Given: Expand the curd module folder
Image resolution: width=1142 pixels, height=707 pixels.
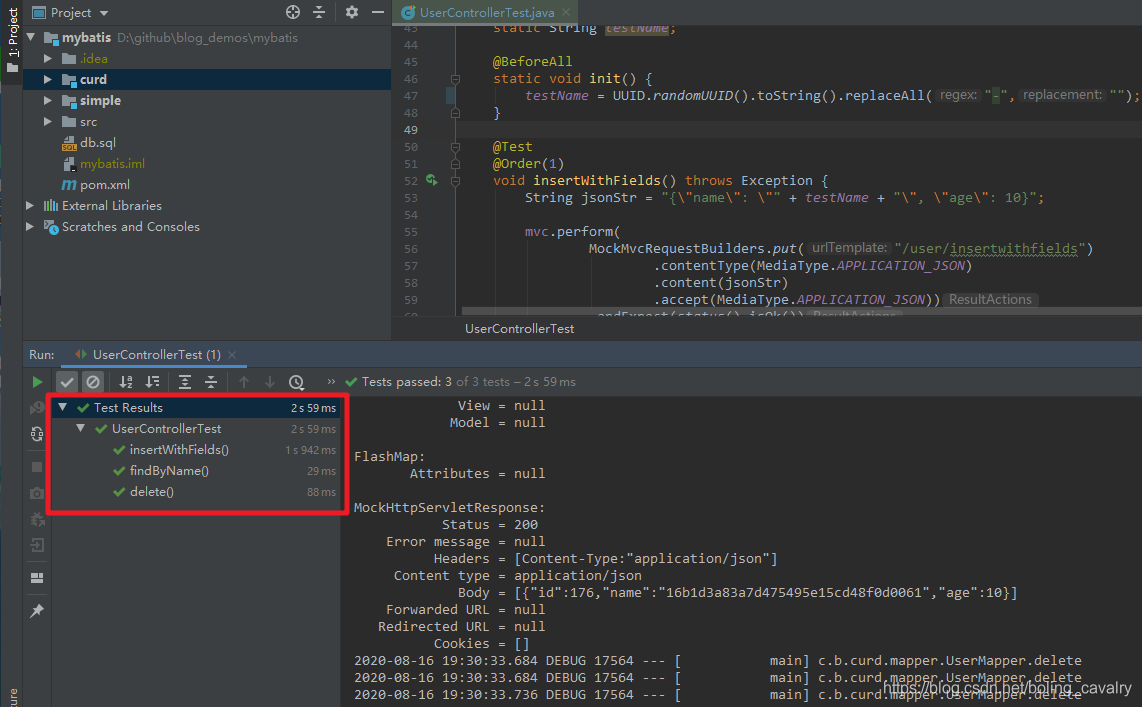Looking at the screenshot, I should pyautogui.click(x=48, y=79).
